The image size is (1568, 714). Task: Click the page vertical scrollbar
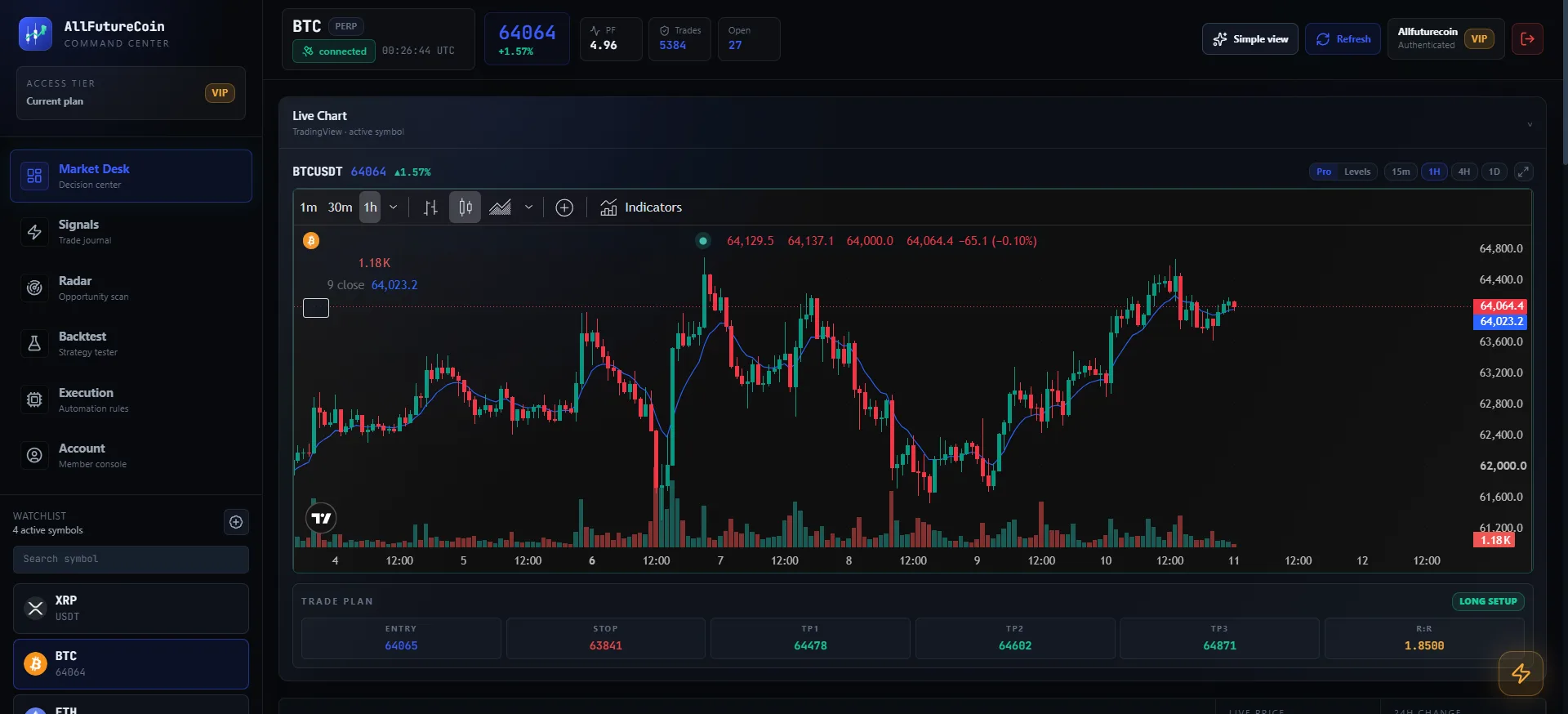(x=1564, y=82)
